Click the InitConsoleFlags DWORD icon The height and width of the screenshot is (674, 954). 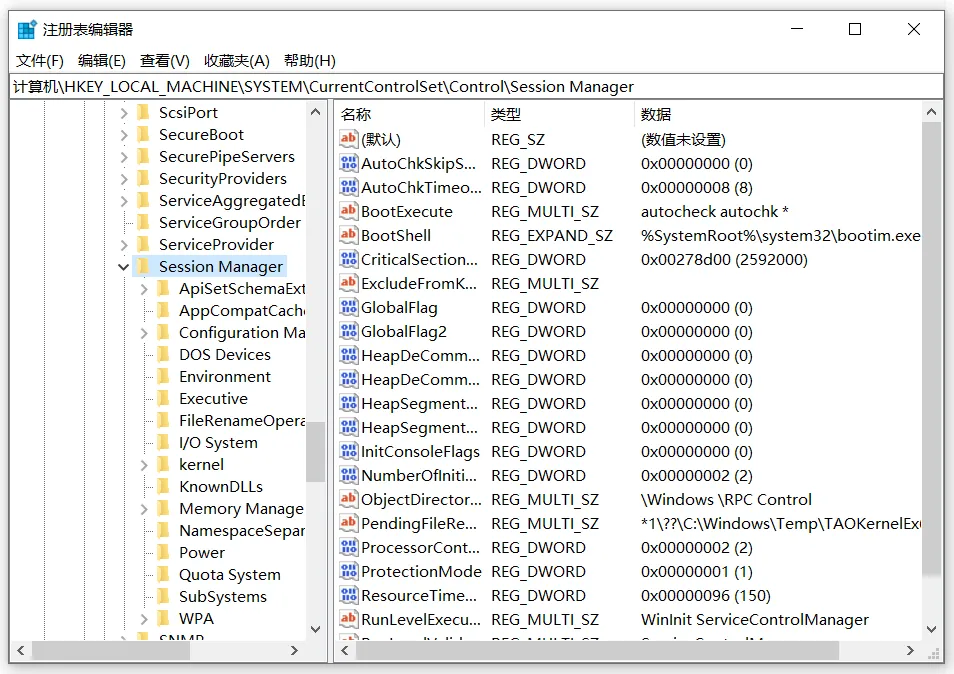point(349,451)
